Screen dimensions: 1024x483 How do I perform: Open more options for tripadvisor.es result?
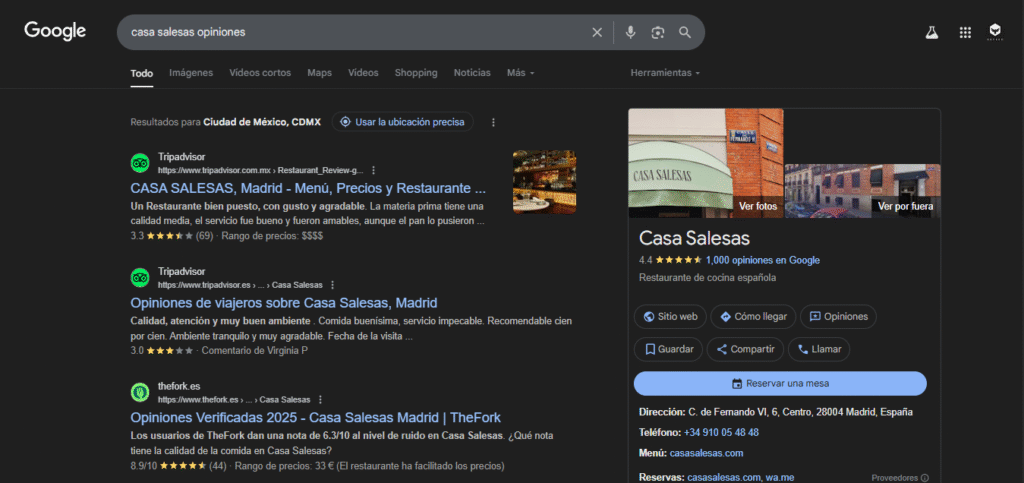point(332,285)
